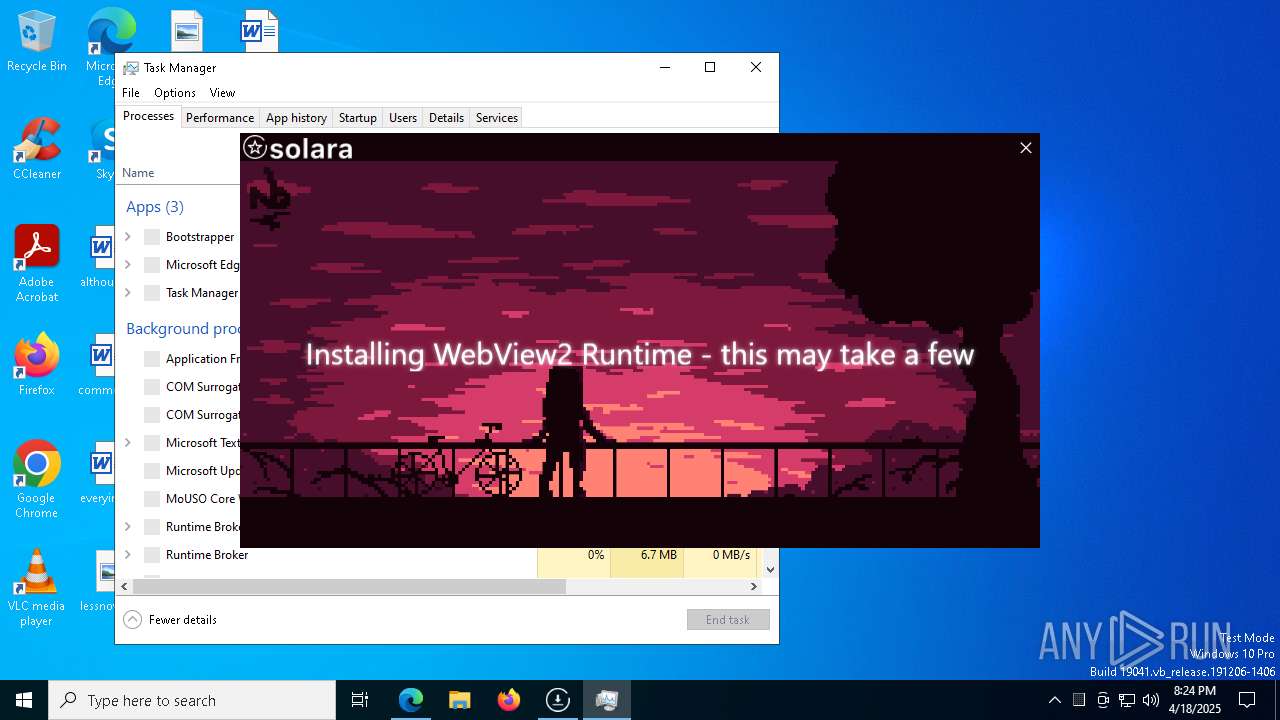The image size is (1280, 720).
Task: Click the Task Manager taskbar icon
Action: coord(606,700)
